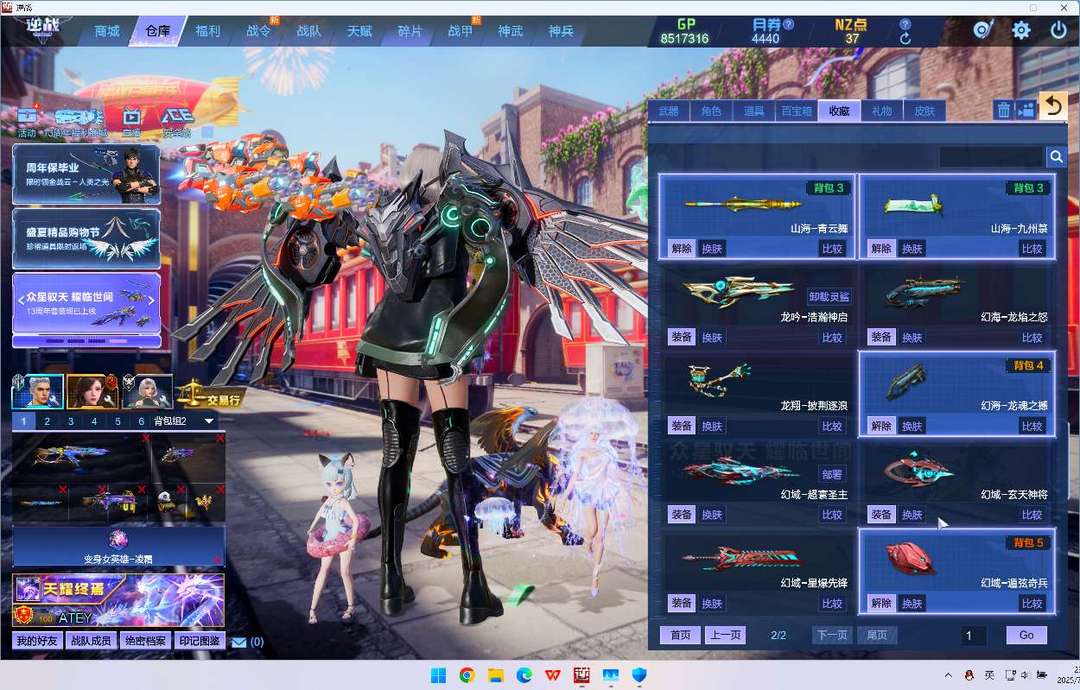Show hidden system tray icons

click(x=948, y=675)
